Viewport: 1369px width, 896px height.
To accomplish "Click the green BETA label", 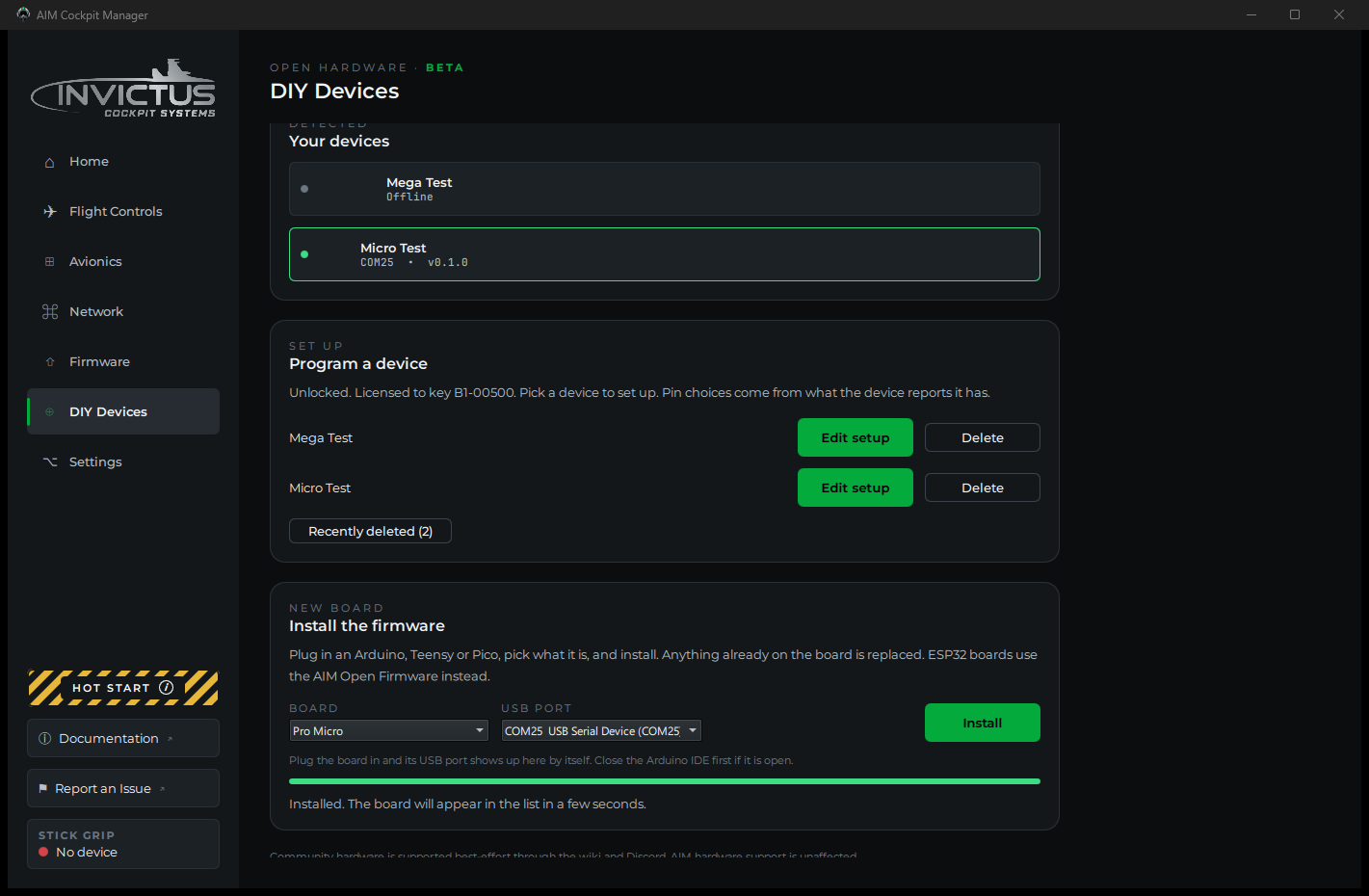I will [x=445, y=67].
